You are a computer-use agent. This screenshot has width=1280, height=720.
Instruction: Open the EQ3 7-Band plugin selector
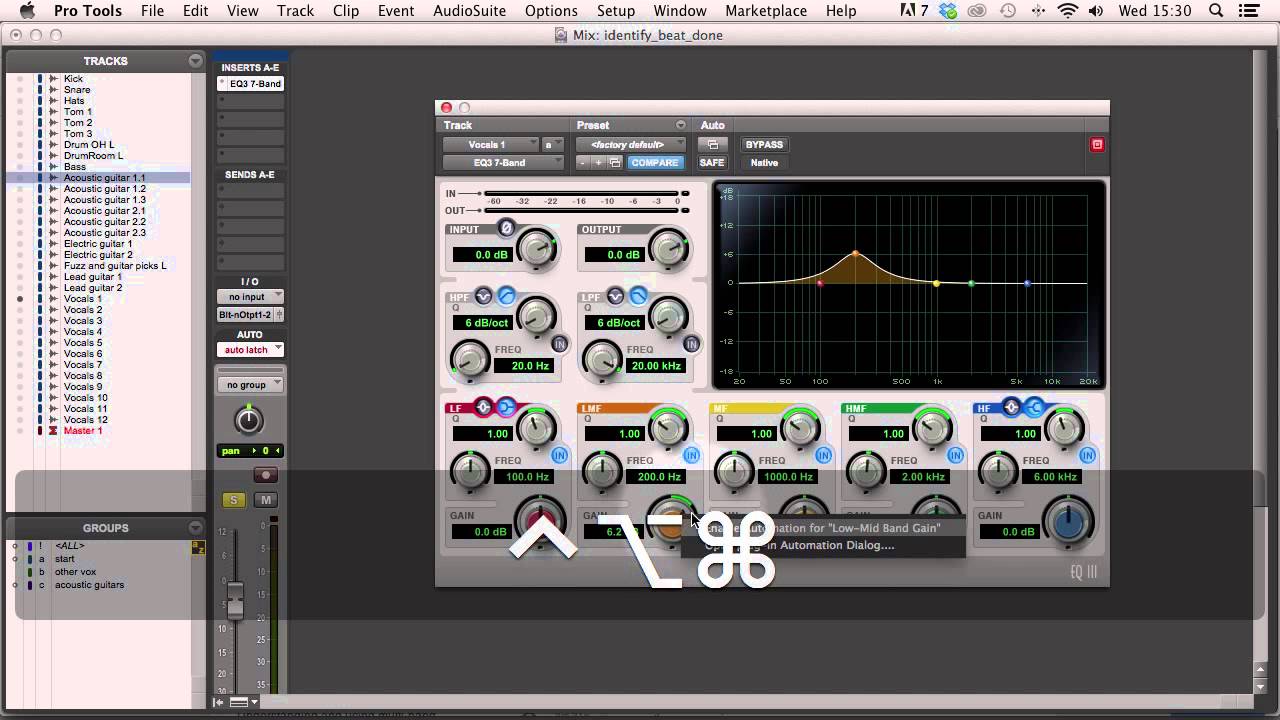[503, 163]
